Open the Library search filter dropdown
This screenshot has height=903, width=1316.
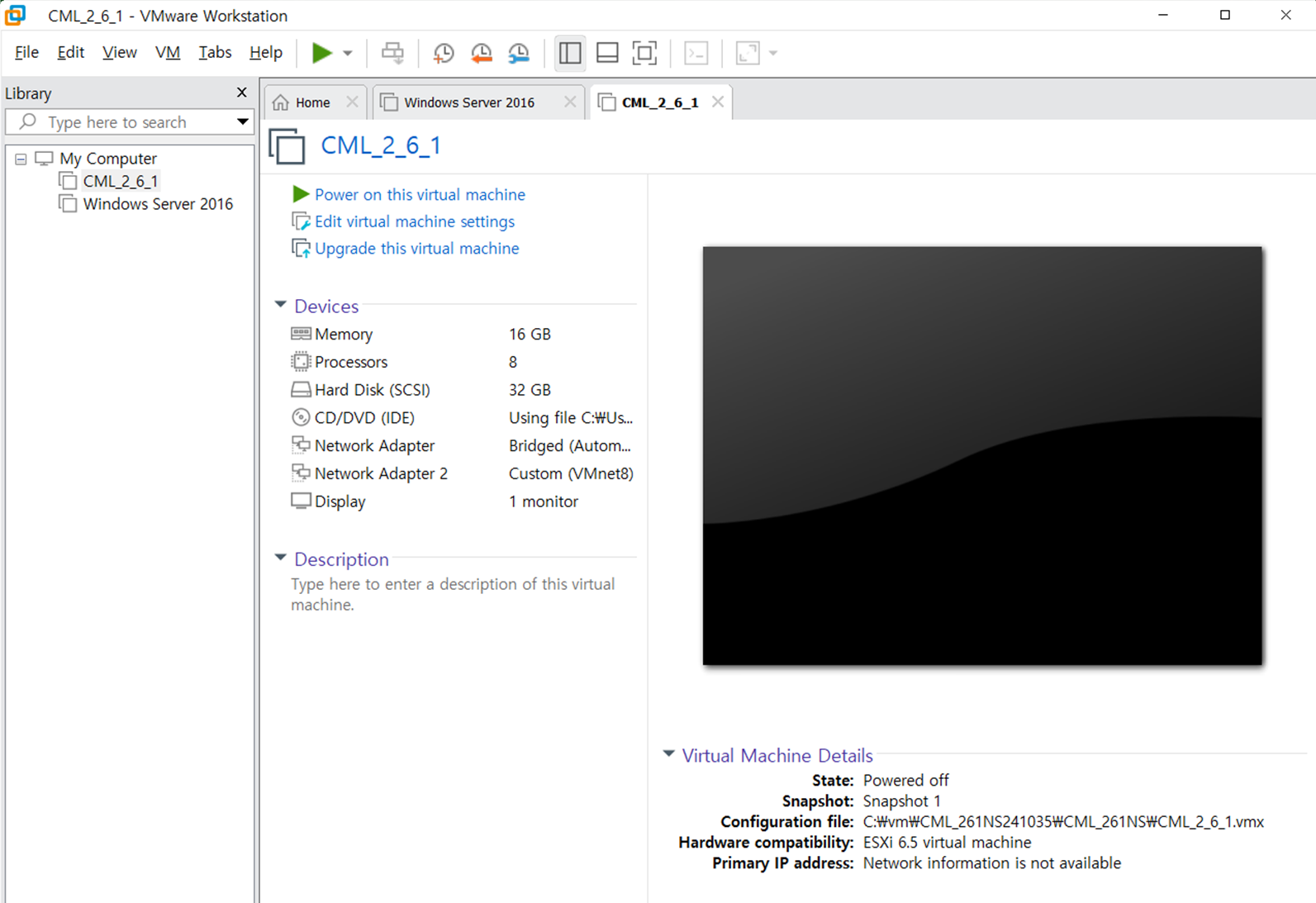coord(242,122)
